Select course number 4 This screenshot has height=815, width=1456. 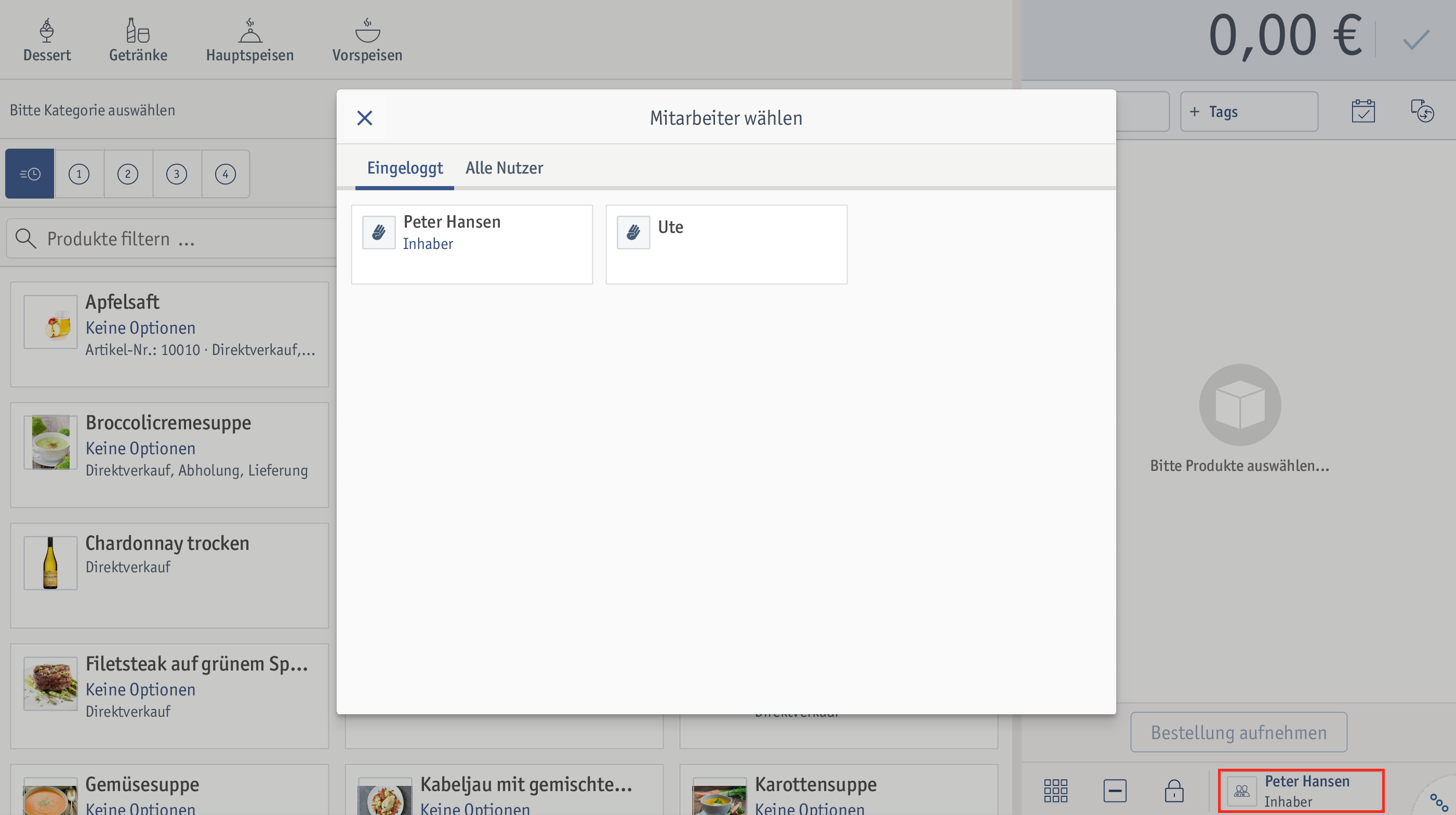click(226, 174)
